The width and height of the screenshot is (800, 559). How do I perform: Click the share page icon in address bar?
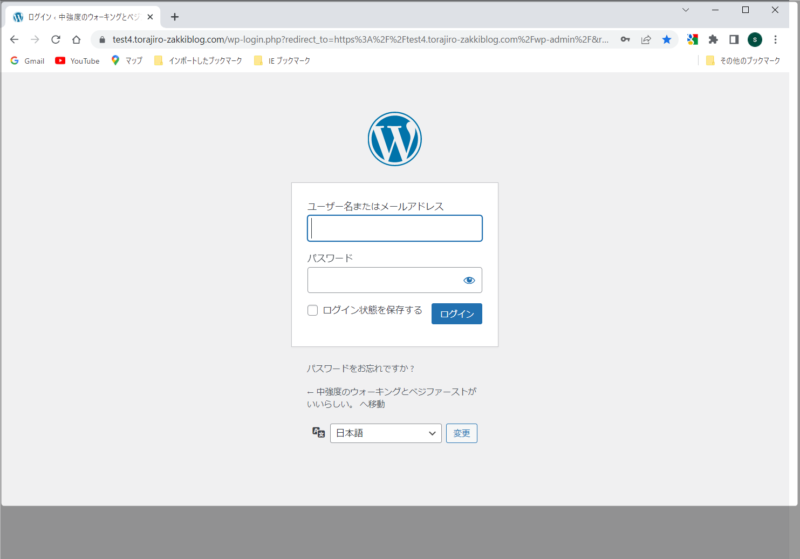(646, 39)
